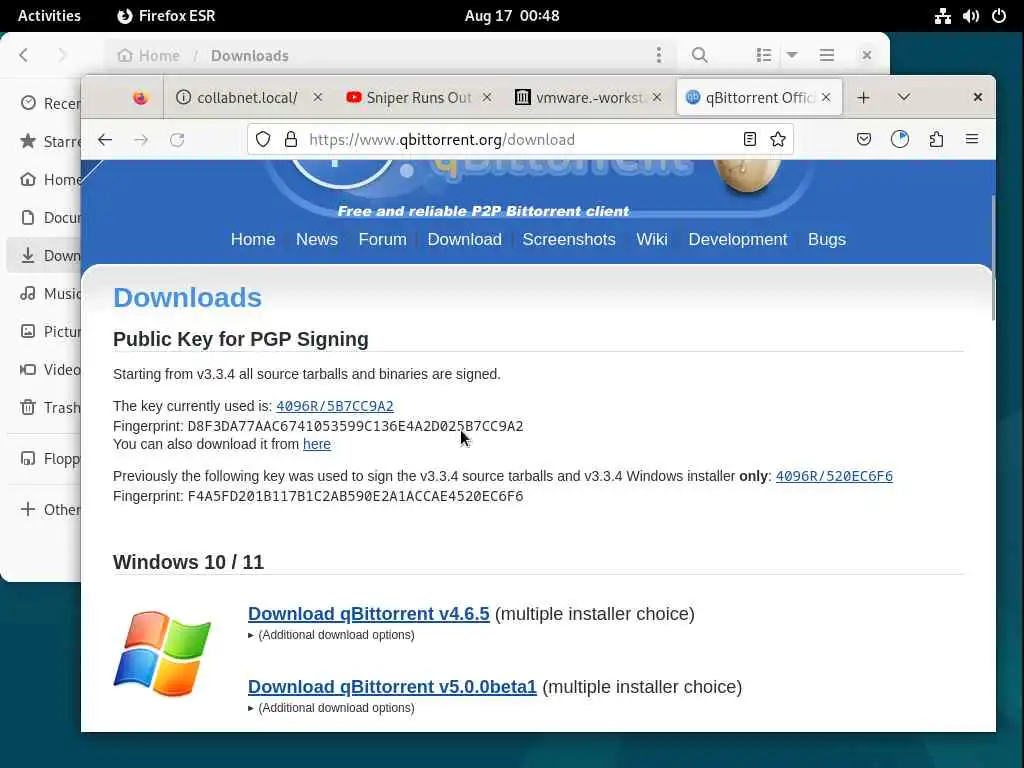This screenshot has height=768, width=1024.
Task: Open the 4096R/5B7CC9A2 key link
Action: [x=335, y=406]
